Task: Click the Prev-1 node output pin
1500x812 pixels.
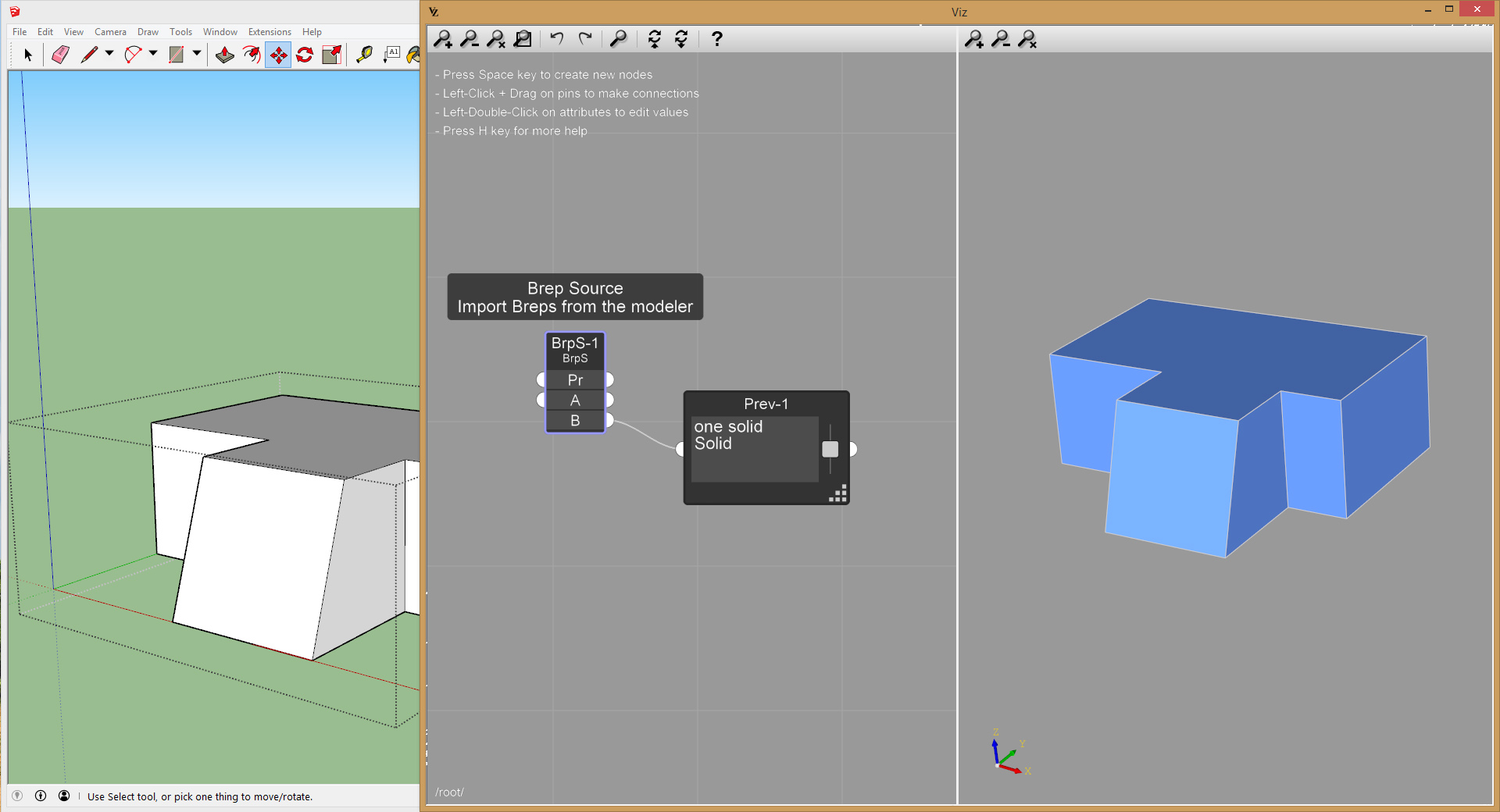Action: (853, 449)
